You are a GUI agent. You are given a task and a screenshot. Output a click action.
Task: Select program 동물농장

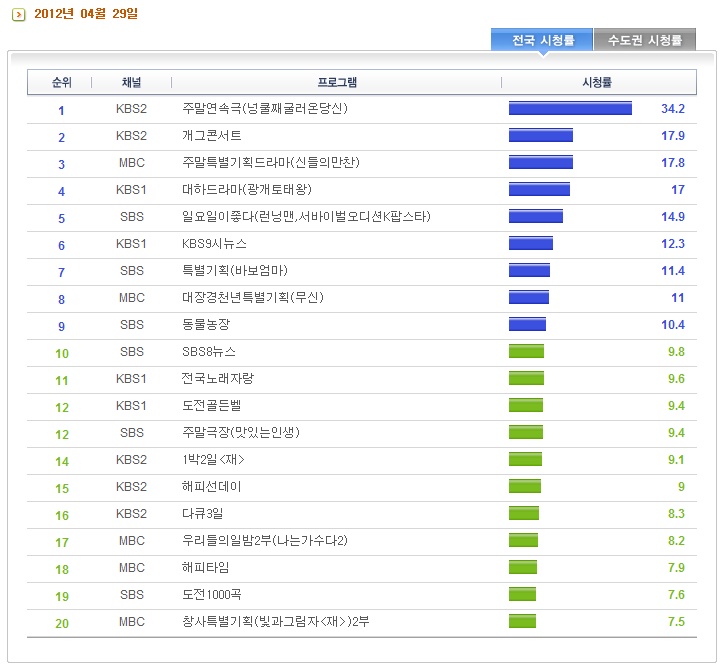(206, 325)
